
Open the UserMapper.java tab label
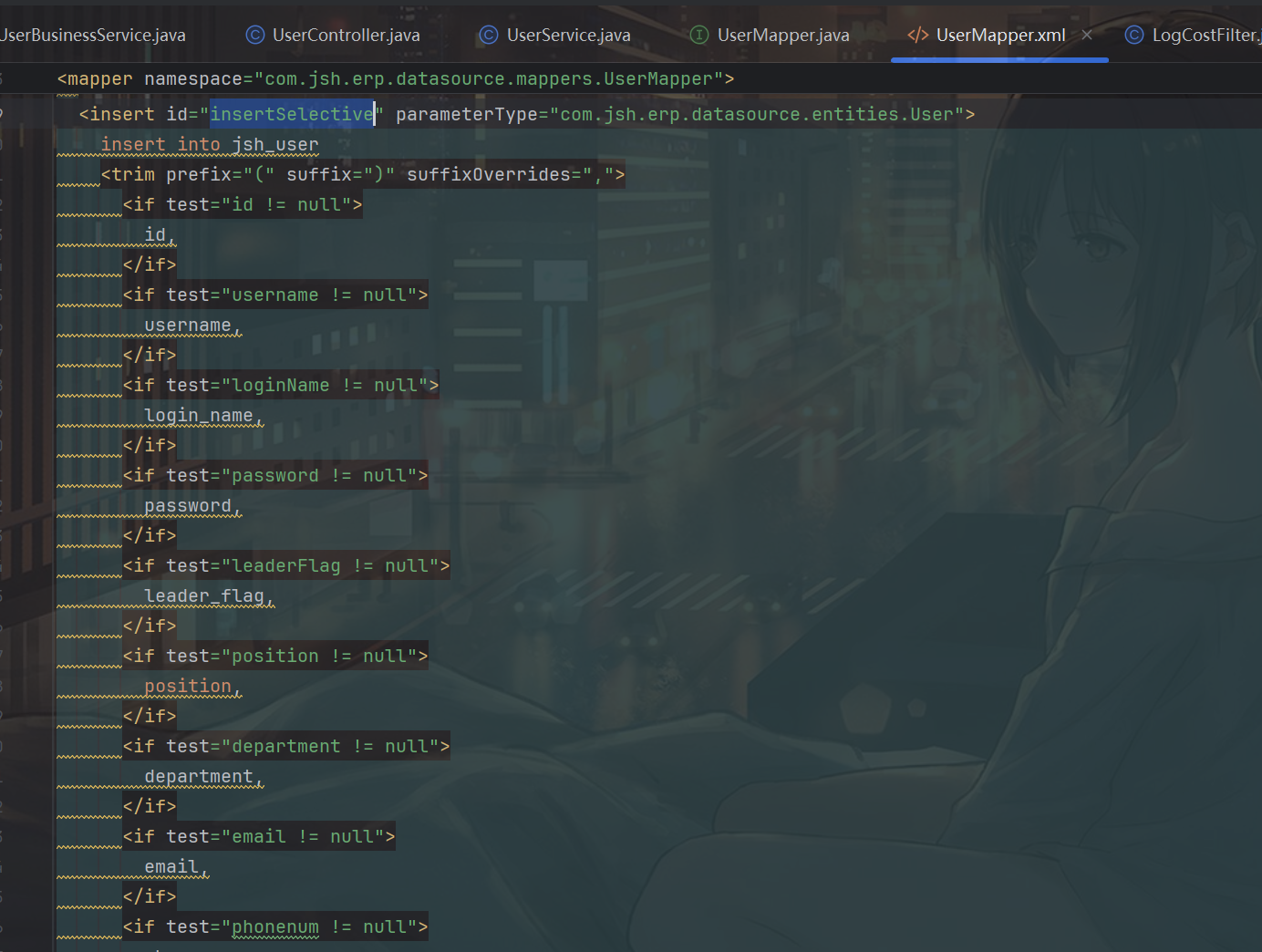click(782, 35)
